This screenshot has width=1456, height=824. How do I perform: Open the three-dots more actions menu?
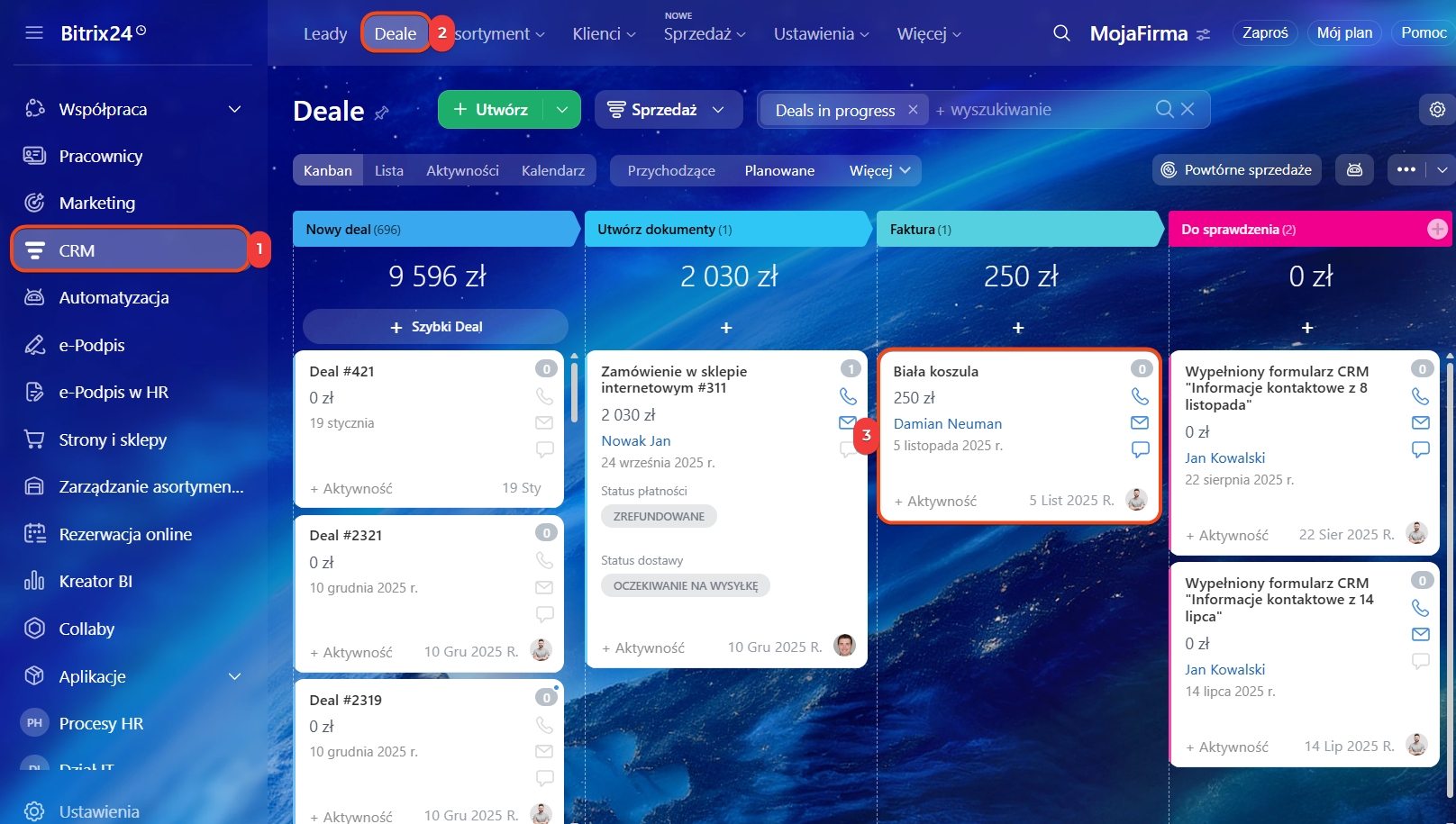(1406, 170)
